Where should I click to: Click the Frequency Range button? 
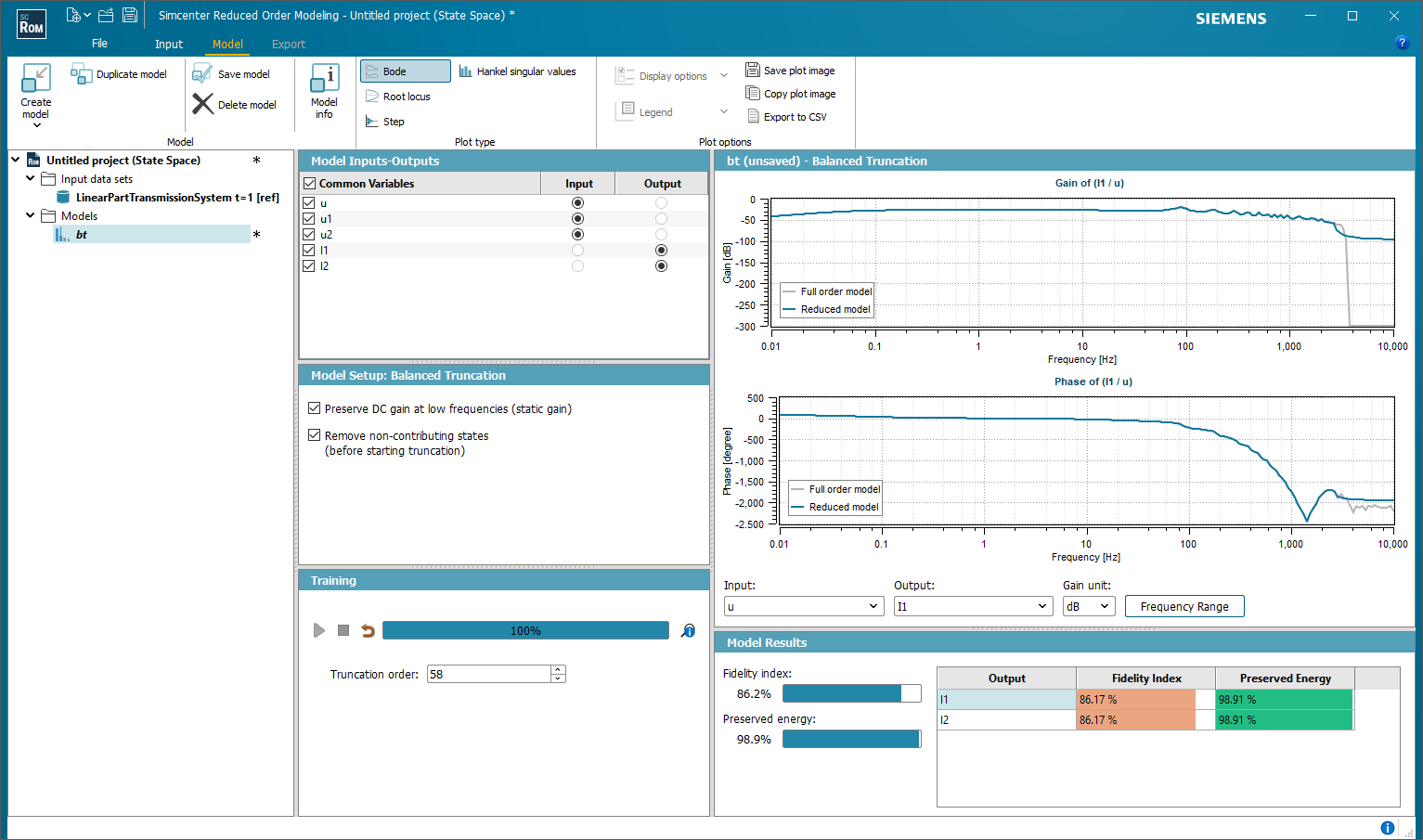[x=1184, y=605]
